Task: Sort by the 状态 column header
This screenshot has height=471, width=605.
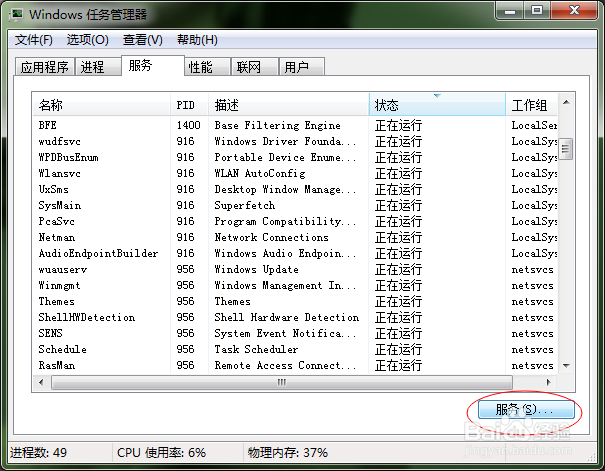Action: pos(437,105)
